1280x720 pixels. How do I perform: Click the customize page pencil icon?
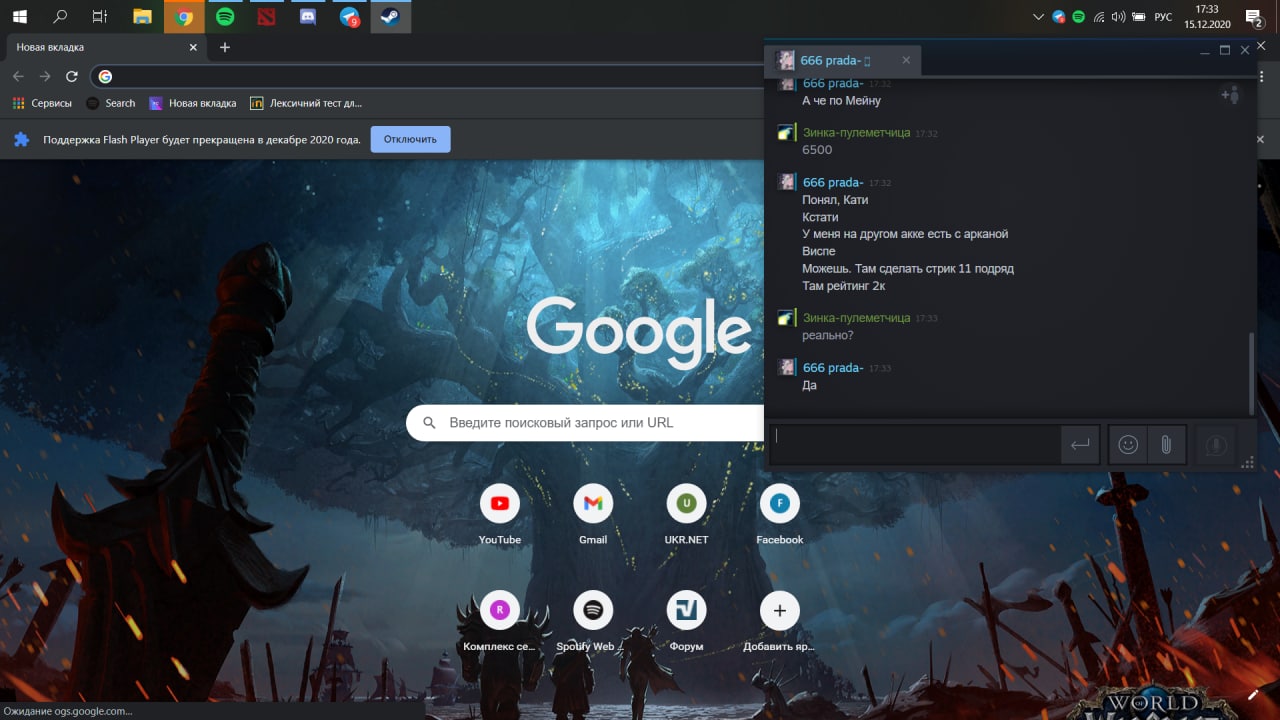tap(1253, 694)
